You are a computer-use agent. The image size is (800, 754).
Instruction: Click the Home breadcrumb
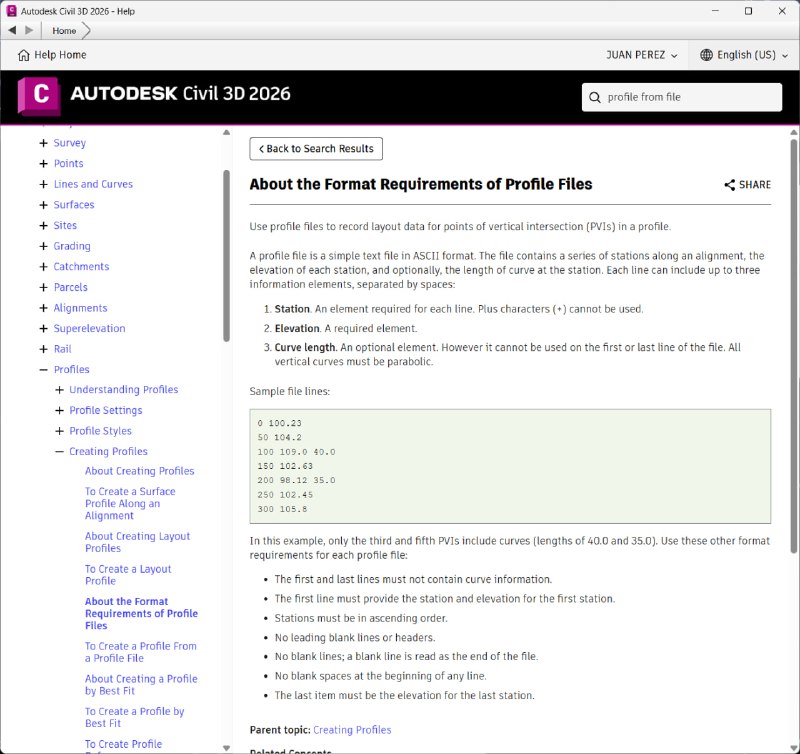point(64,31)
